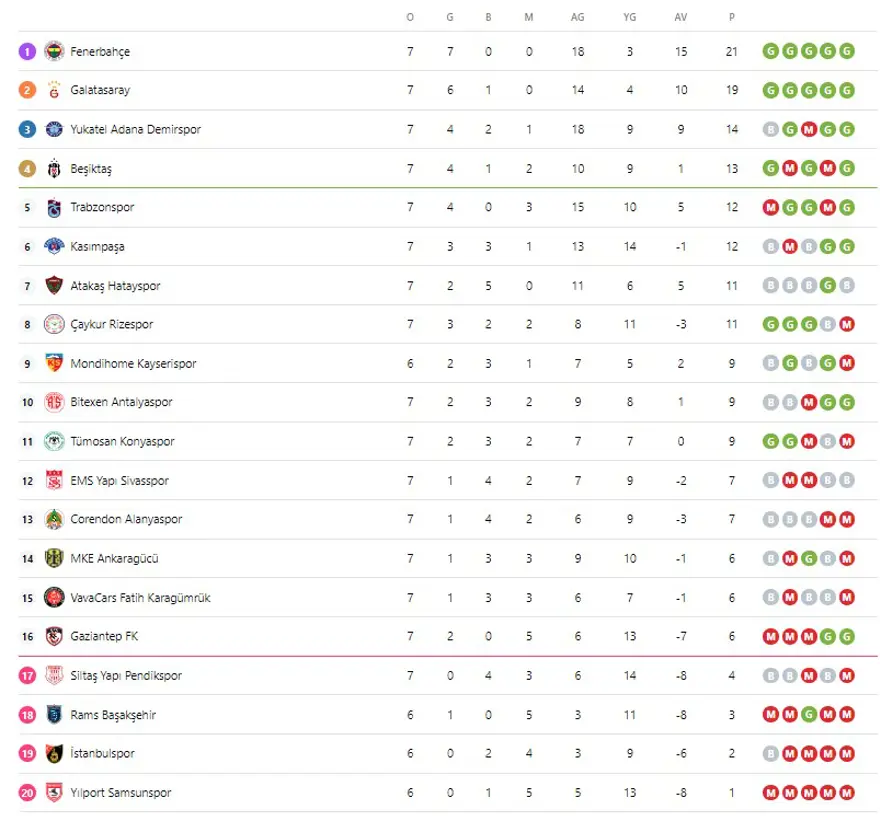
Task: Open the Atakaş Hatayspor team page
Action: 115,286
